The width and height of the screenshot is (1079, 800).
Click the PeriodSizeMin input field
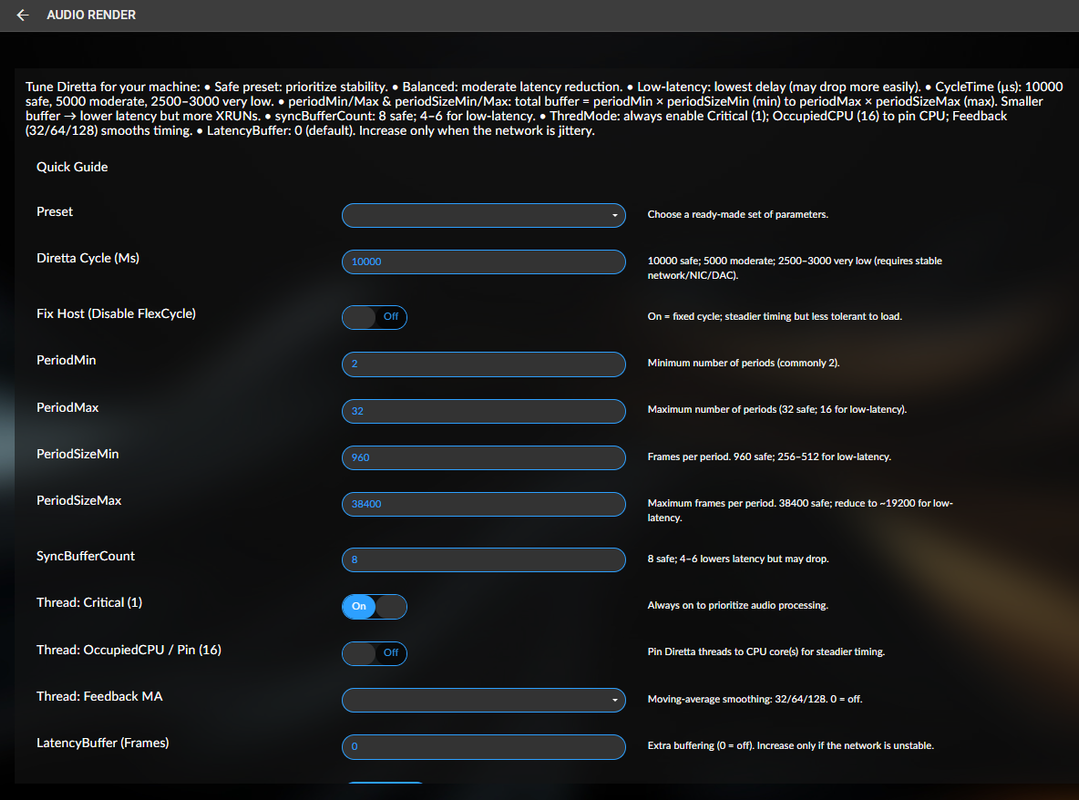click(483, 457)
